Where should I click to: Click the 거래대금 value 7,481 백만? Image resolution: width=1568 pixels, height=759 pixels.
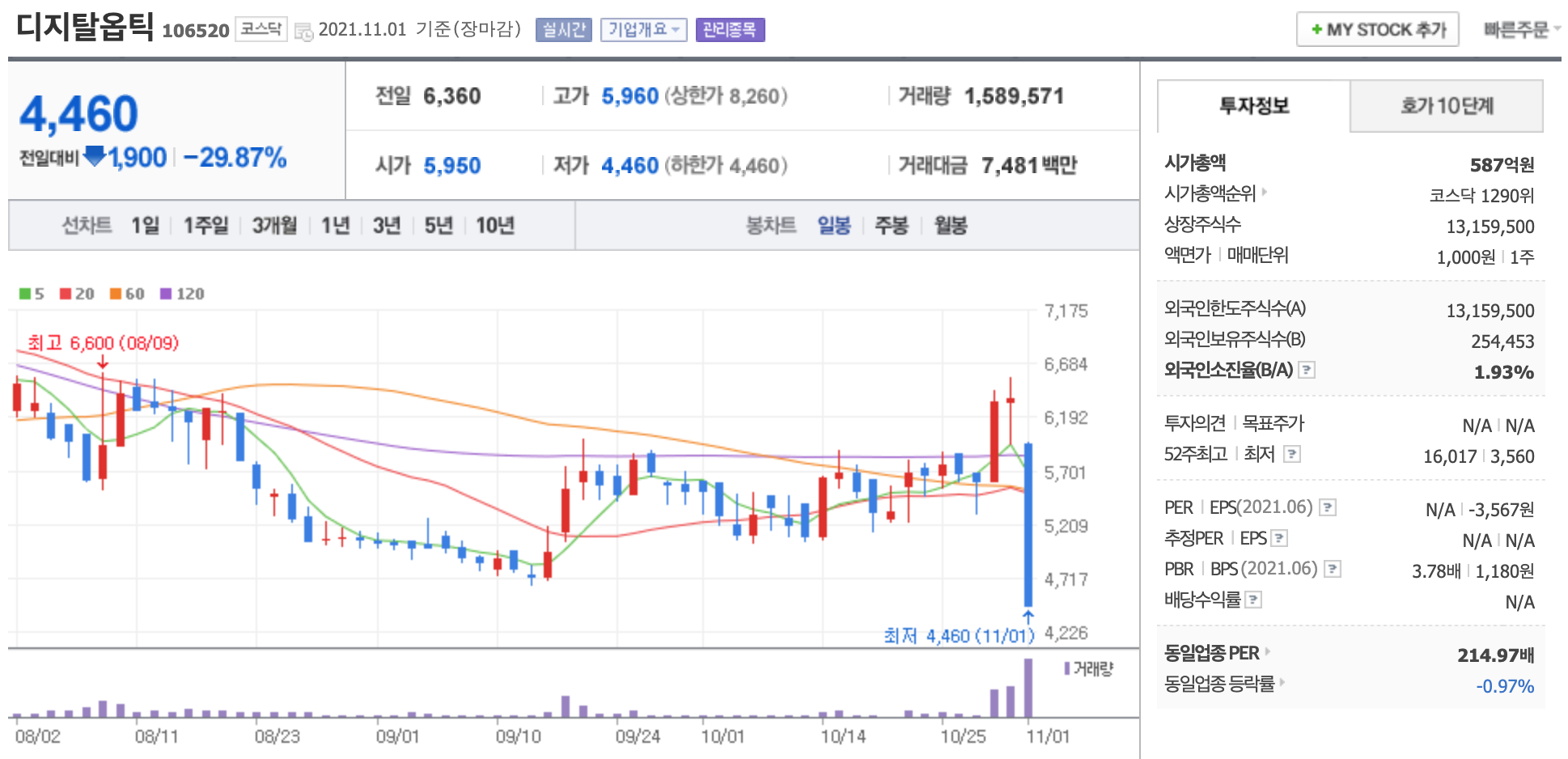[x=1029, y=166]
